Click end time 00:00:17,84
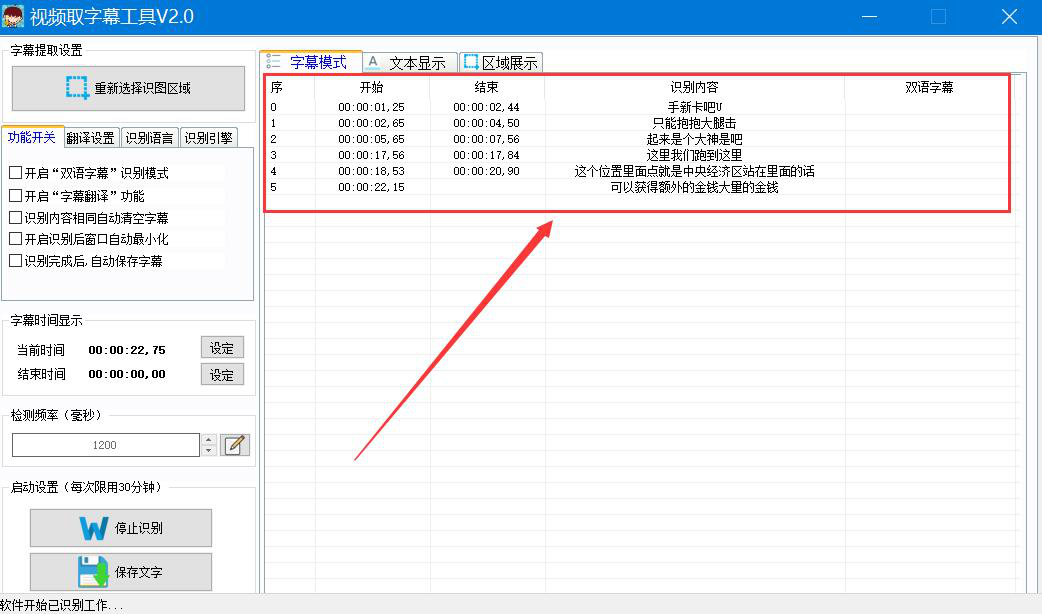Image resolution: width=1042 pixels, height=614 pixels. (486, 155)
